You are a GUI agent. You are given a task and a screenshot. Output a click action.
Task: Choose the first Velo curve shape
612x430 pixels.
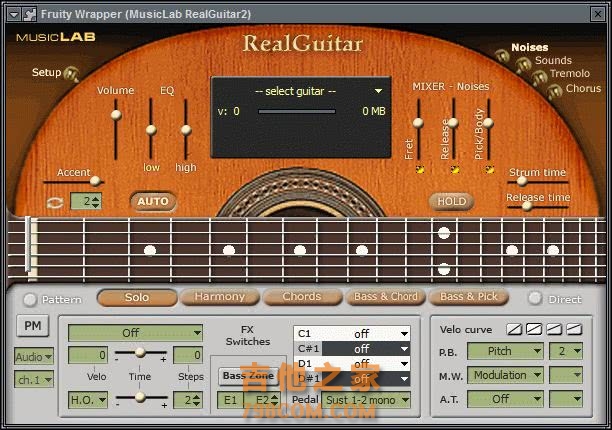514,329
